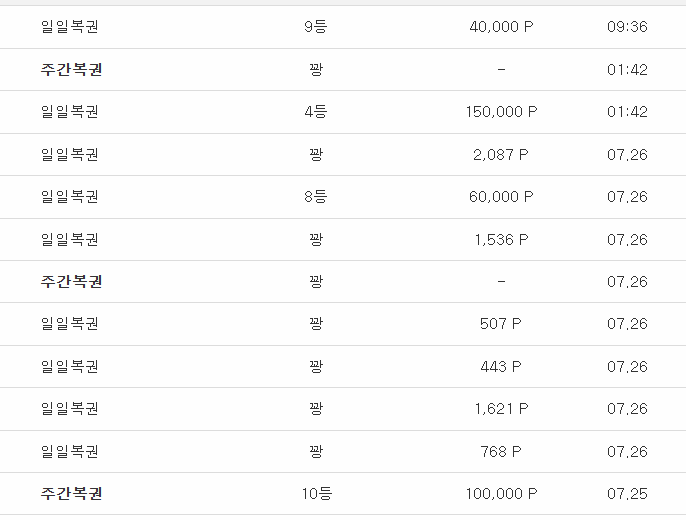Select the 100,000 P prize amount

coord(501,494)
